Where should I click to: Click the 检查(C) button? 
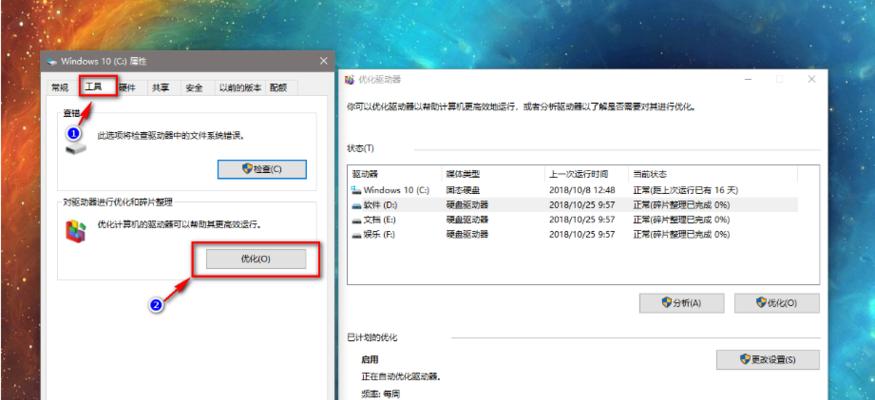(x=262, y=169)
